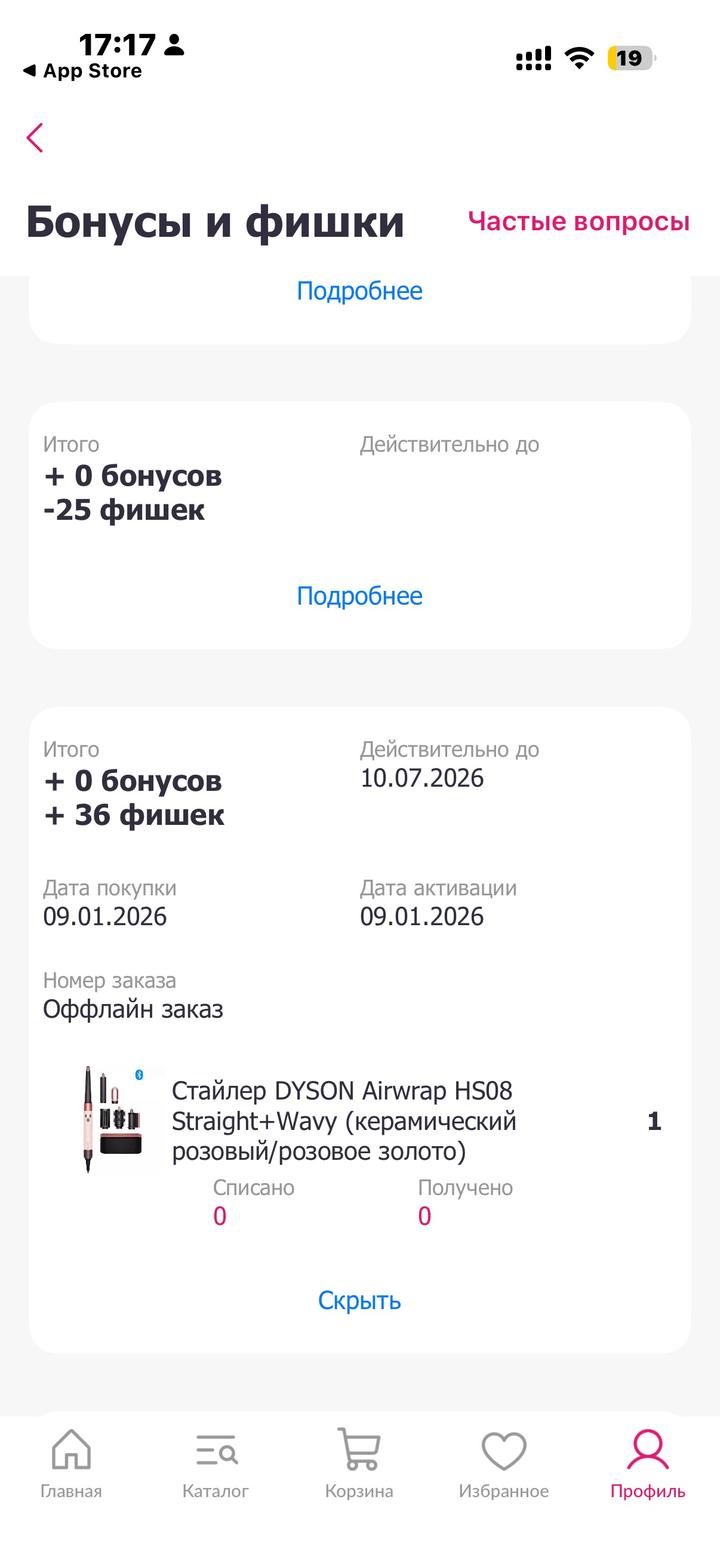The width and height of the screenshot is (720, 1565).
Task: Select the Профиль tab
Action: pyautogui.click(x=648, y=1463)
